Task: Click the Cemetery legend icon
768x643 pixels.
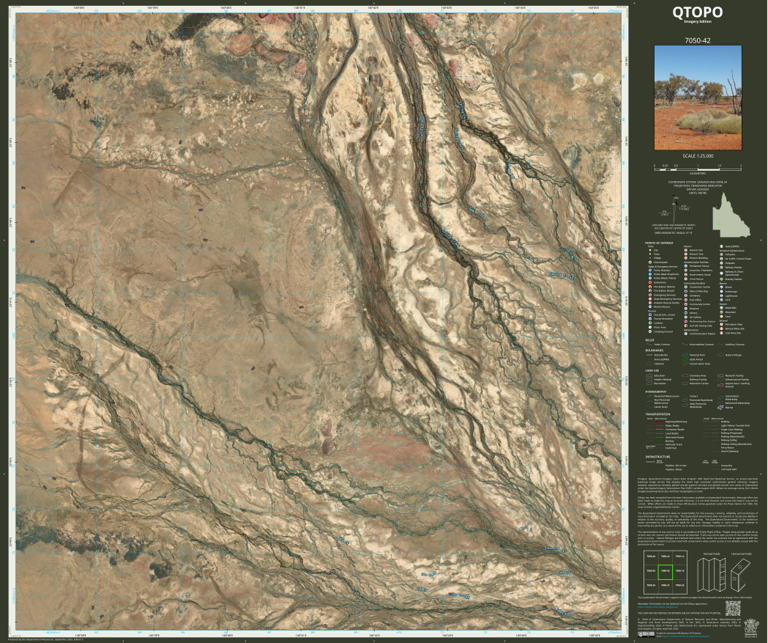Action: (686, 295)
